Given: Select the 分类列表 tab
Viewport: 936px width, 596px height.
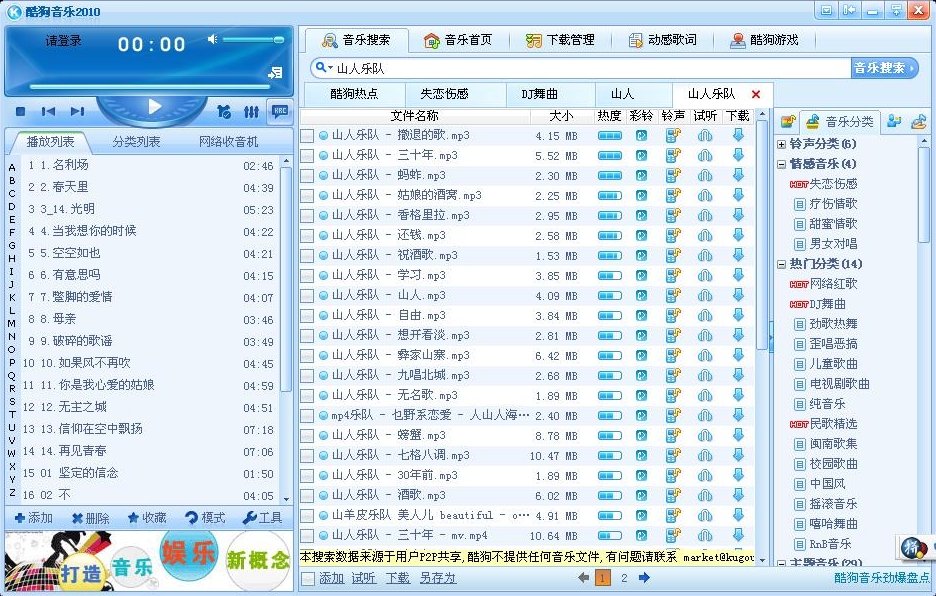Looking at the screenshot, I should pyautogui.click(x=137, y=142).
